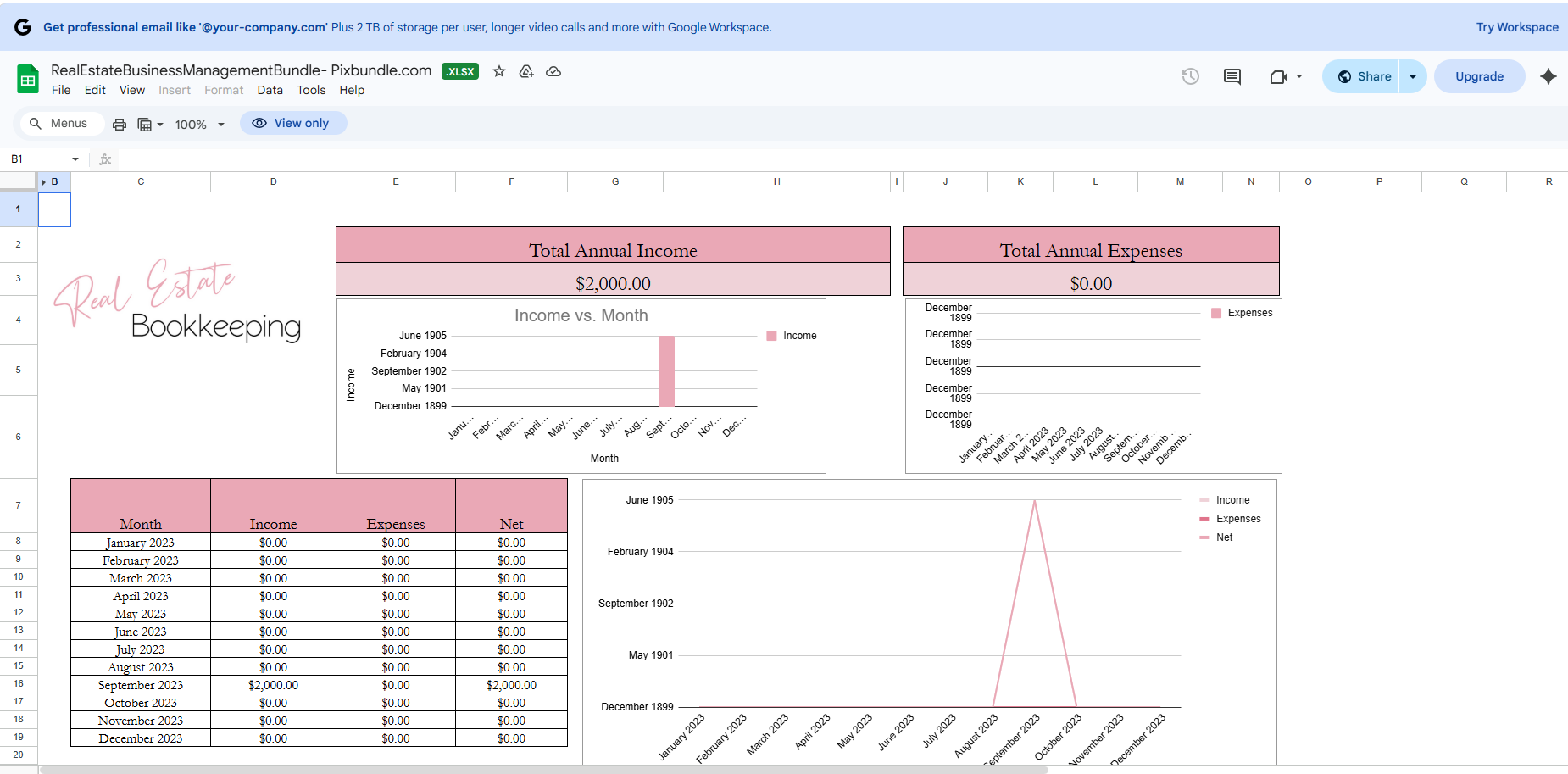
Task: Click the Net column header cell
Action: tap(511, 506)
